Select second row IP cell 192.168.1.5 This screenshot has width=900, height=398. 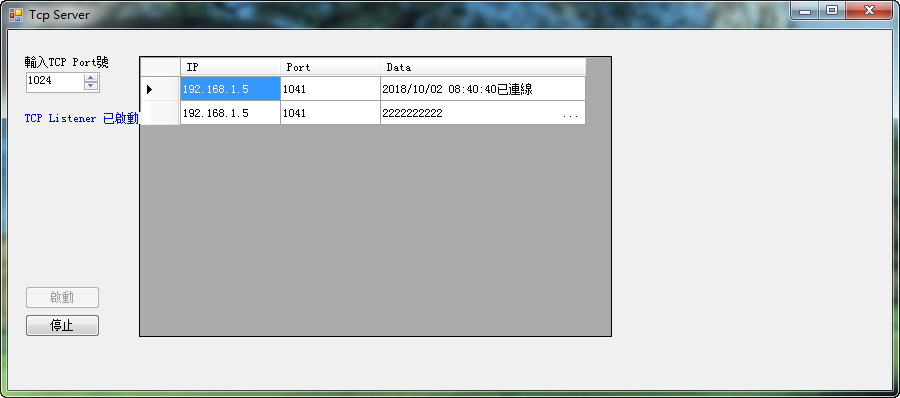[x=230, y=113]
